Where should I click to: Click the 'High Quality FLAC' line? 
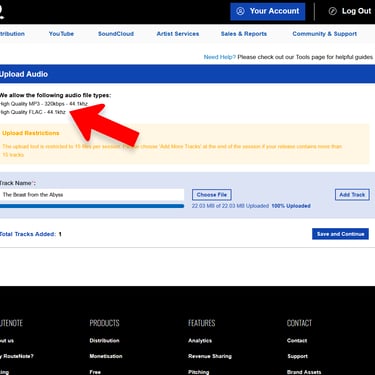[x=33, y=112]
